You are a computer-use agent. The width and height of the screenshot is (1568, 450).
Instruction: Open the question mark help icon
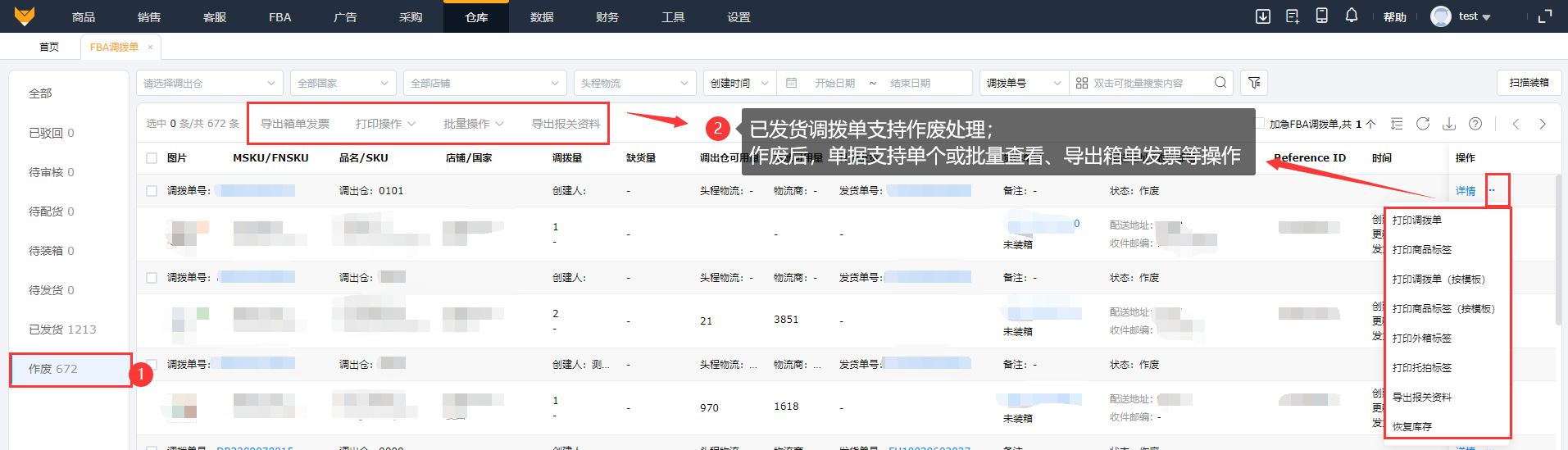pyautogui.click(x=1475, y=124)
